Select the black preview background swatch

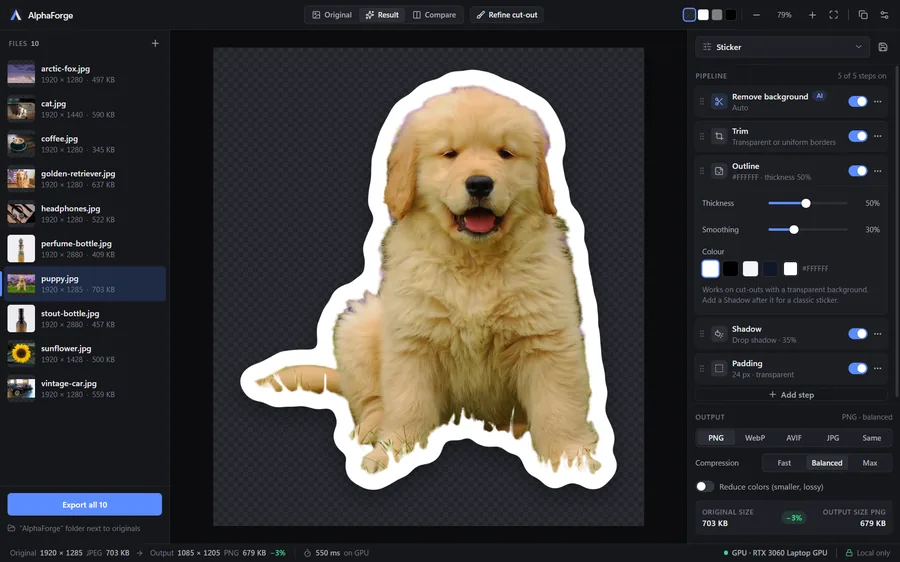pos(731,15)
